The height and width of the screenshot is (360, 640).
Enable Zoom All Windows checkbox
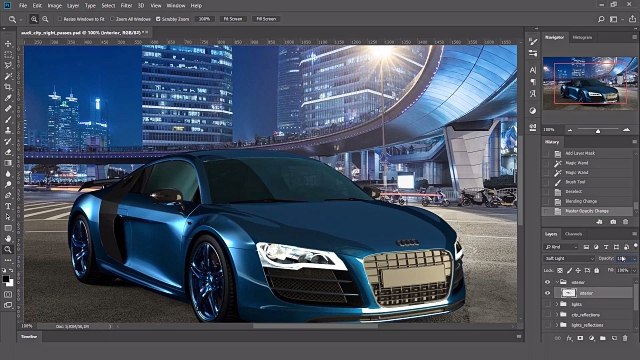[x=112, y=19]
